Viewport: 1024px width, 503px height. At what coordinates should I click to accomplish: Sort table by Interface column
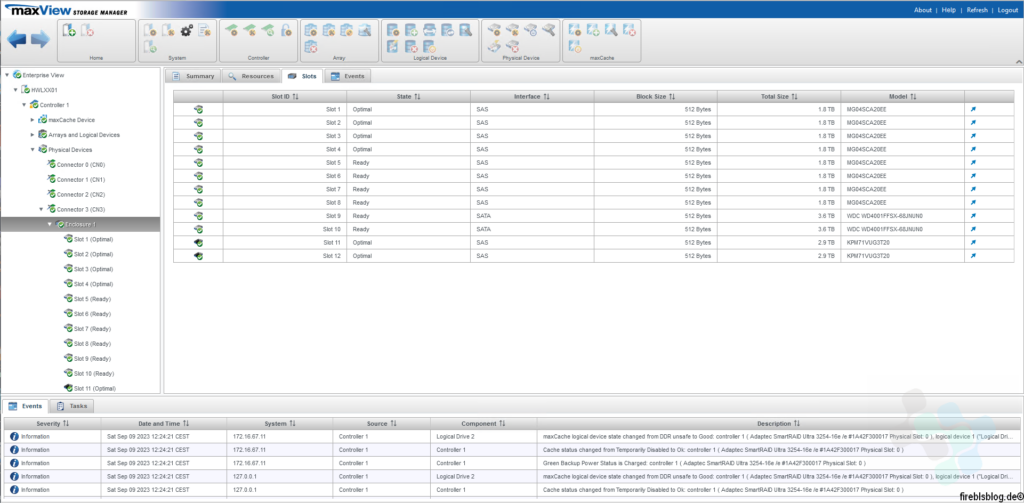[532, 97]
